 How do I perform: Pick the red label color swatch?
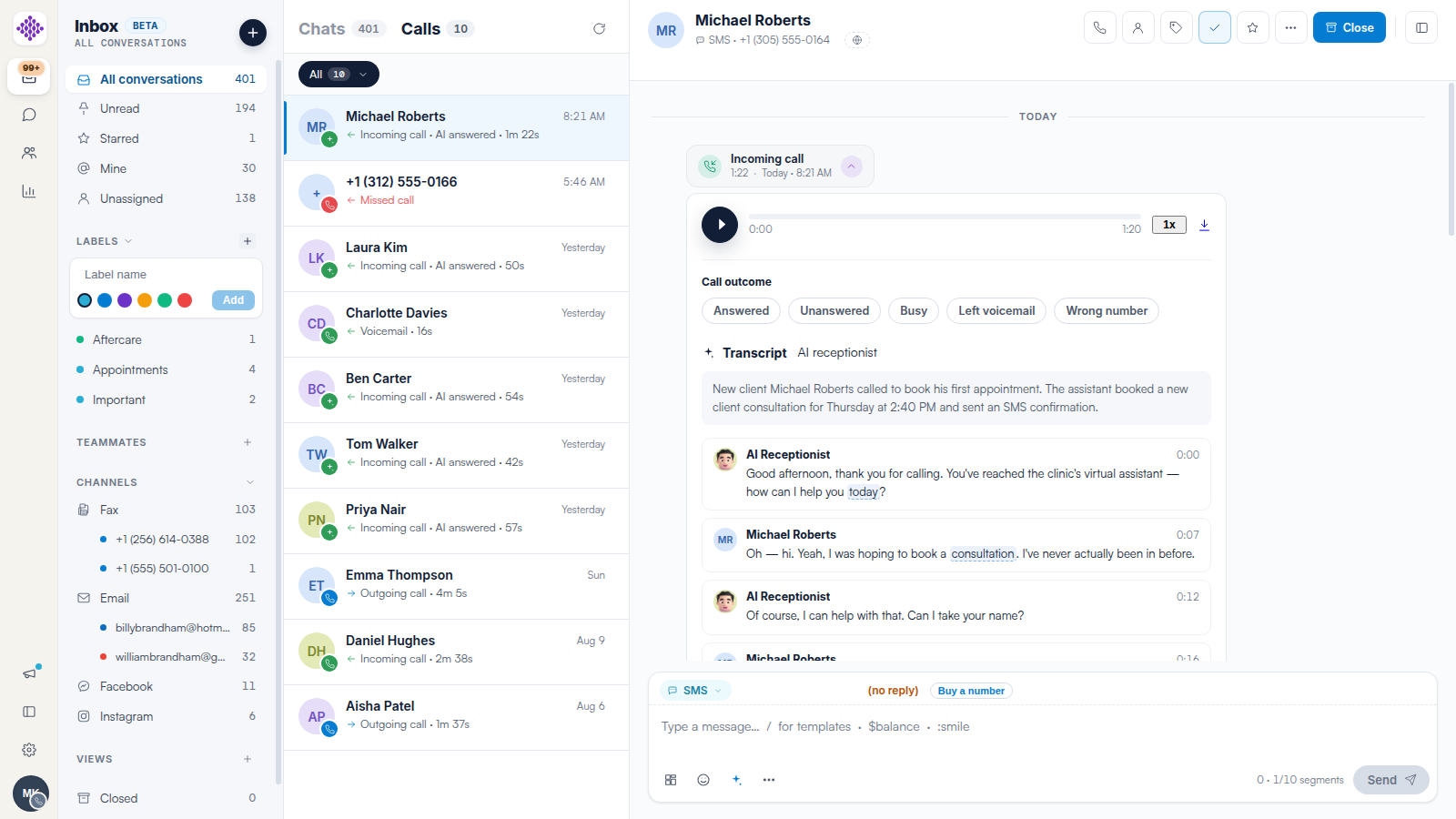pos(185,300)
